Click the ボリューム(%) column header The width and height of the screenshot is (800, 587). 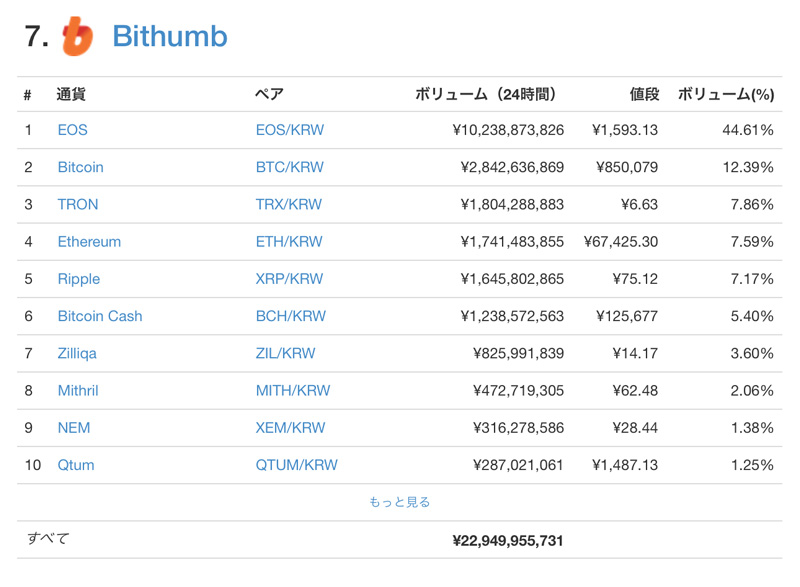726,94
